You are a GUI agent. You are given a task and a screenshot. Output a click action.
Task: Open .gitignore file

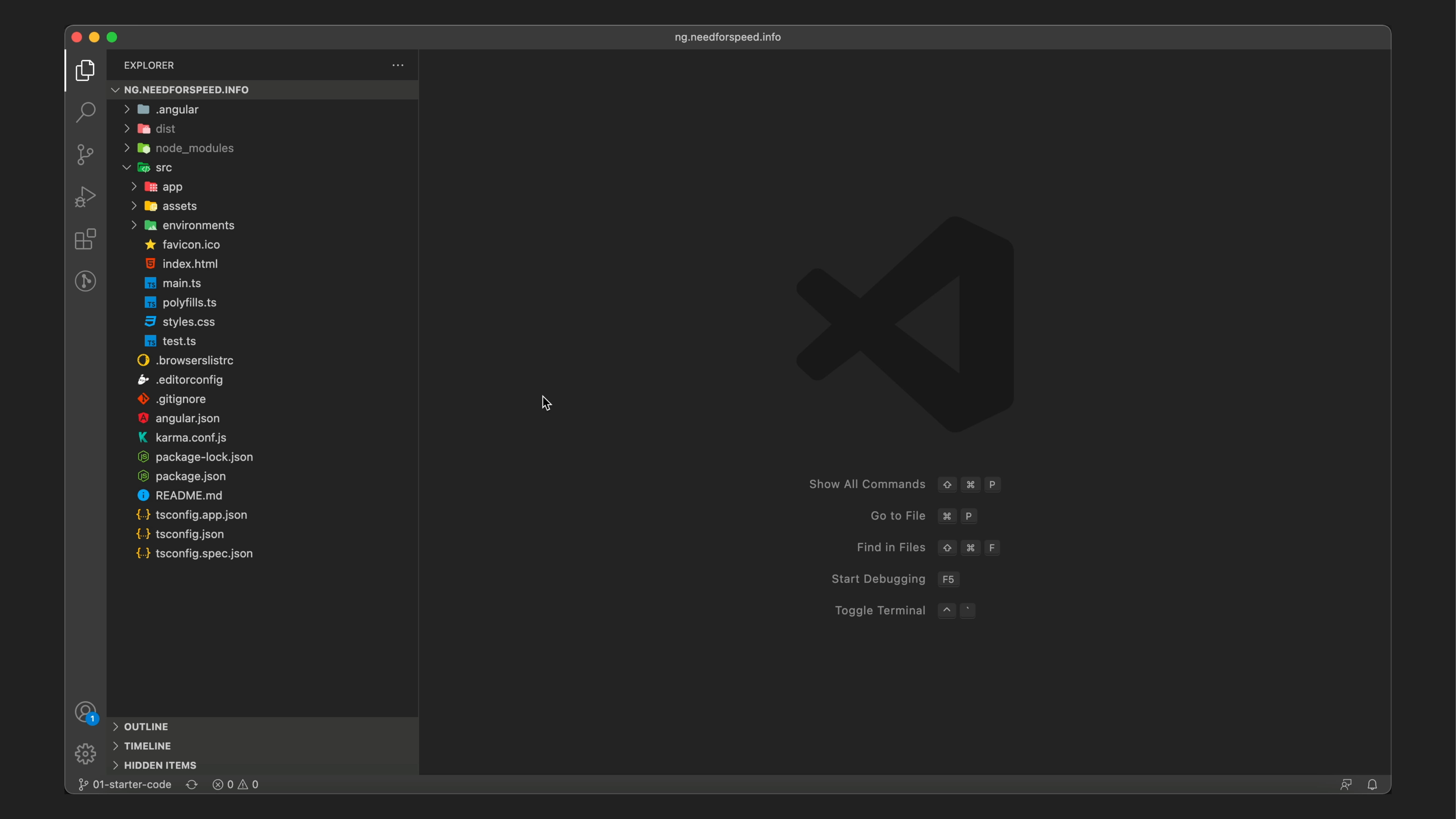point(263,399)
